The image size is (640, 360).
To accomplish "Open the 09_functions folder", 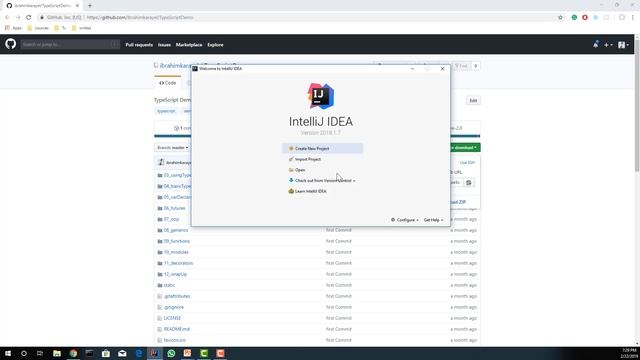I will tap(177, 241).
